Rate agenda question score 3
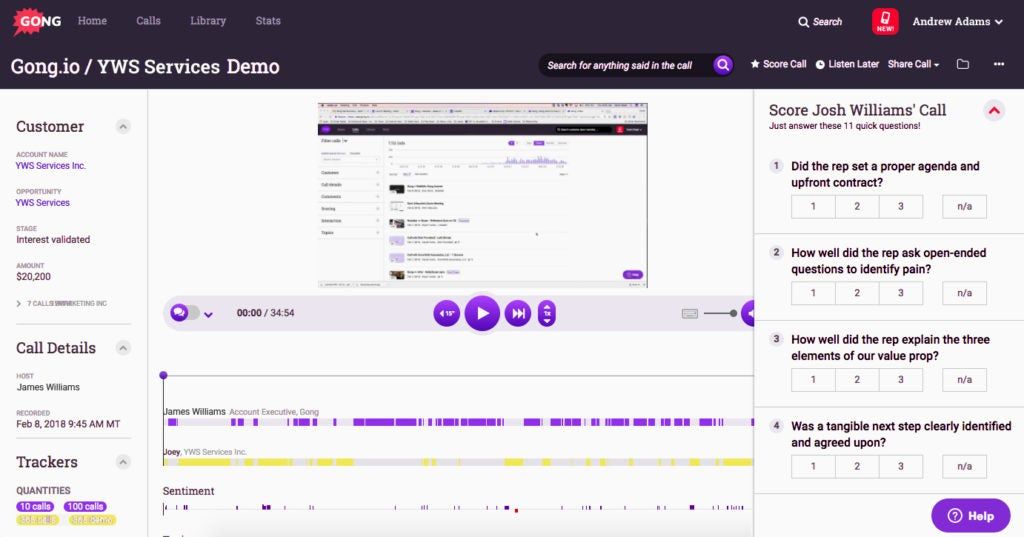 (901, 206)
